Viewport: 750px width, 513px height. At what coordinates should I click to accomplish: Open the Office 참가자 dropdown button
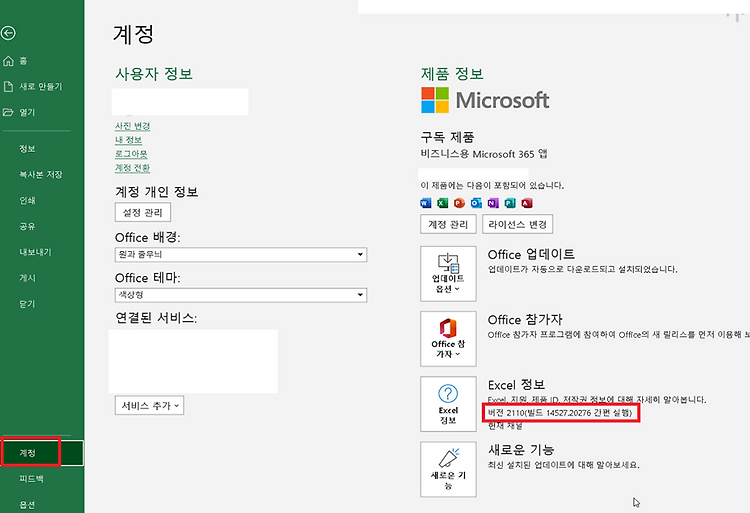(x=448, y=339)
